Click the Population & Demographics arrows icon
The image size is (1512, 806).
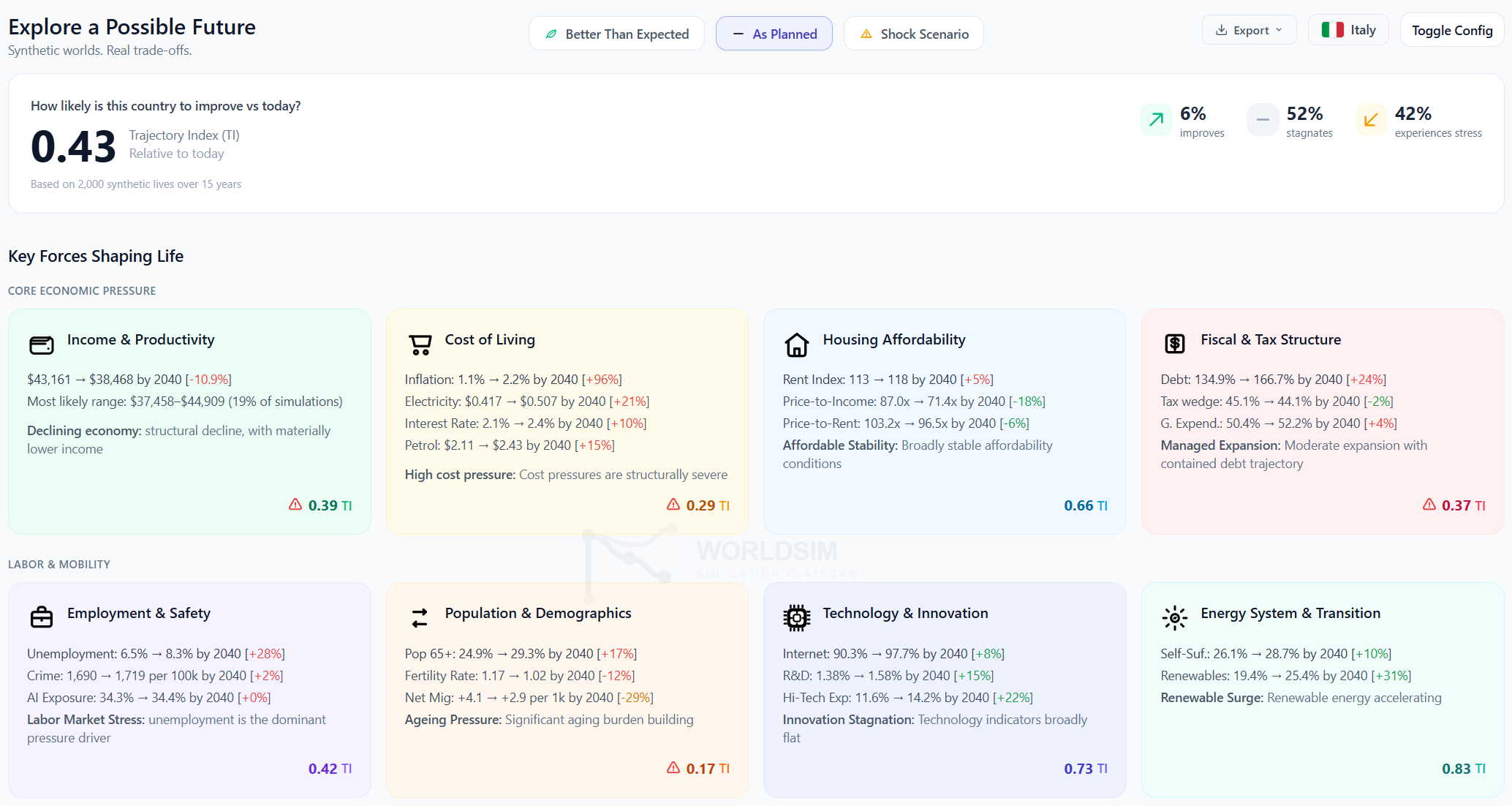coord(420,618)
